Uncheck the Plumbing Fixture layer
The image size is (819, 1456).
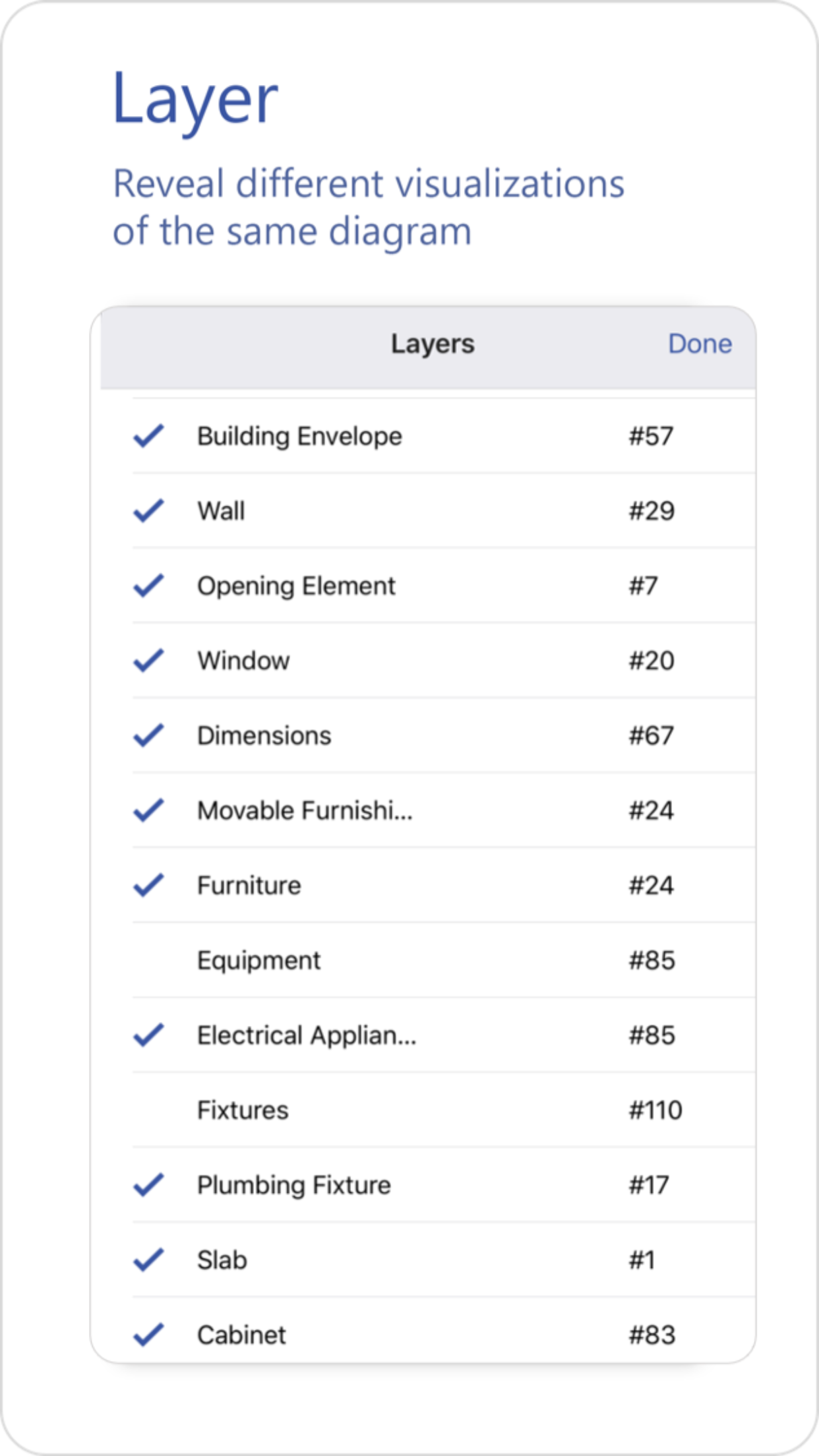(149, 1185)
